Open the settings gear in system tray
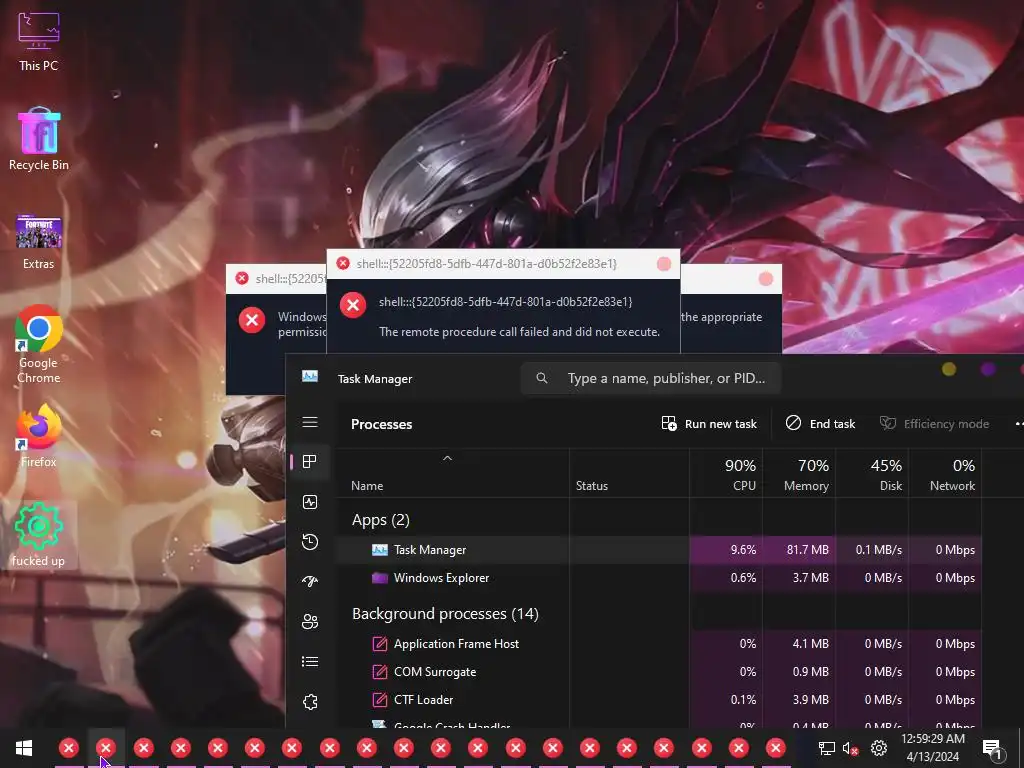 click(x=879, y=748)
